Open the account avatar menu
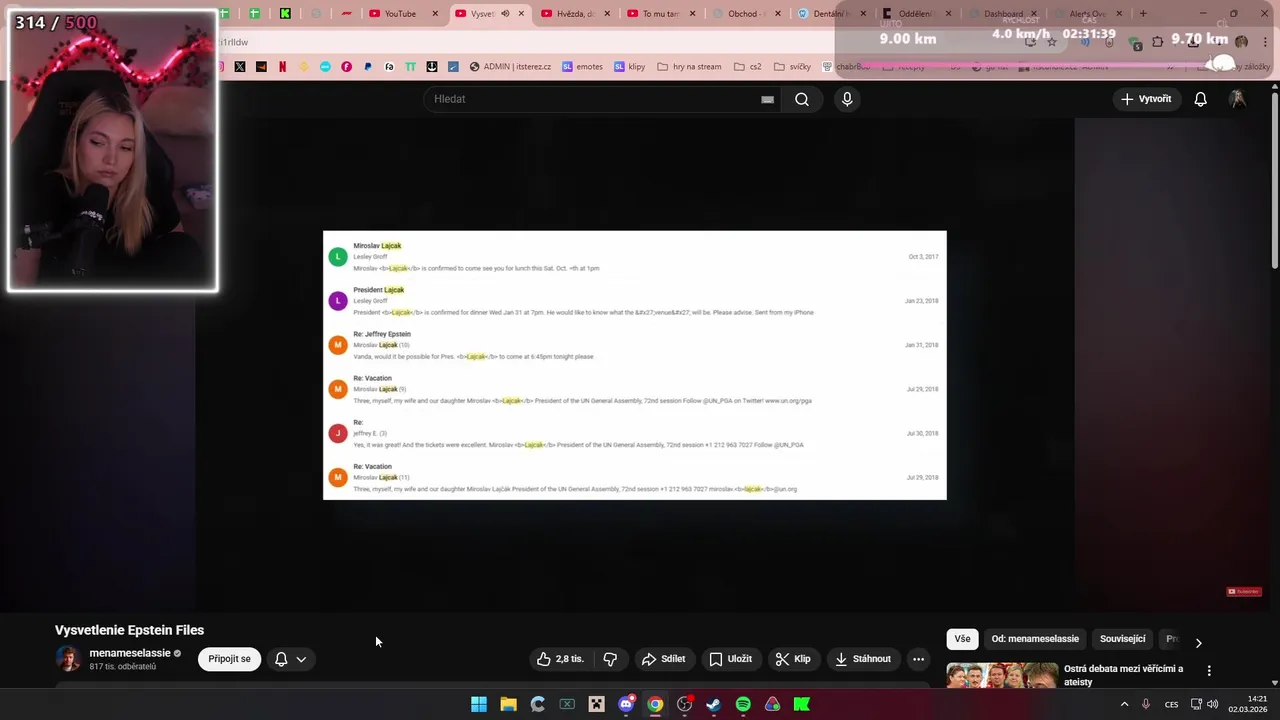The image size is (1280, 720). tap(1238, 99)
